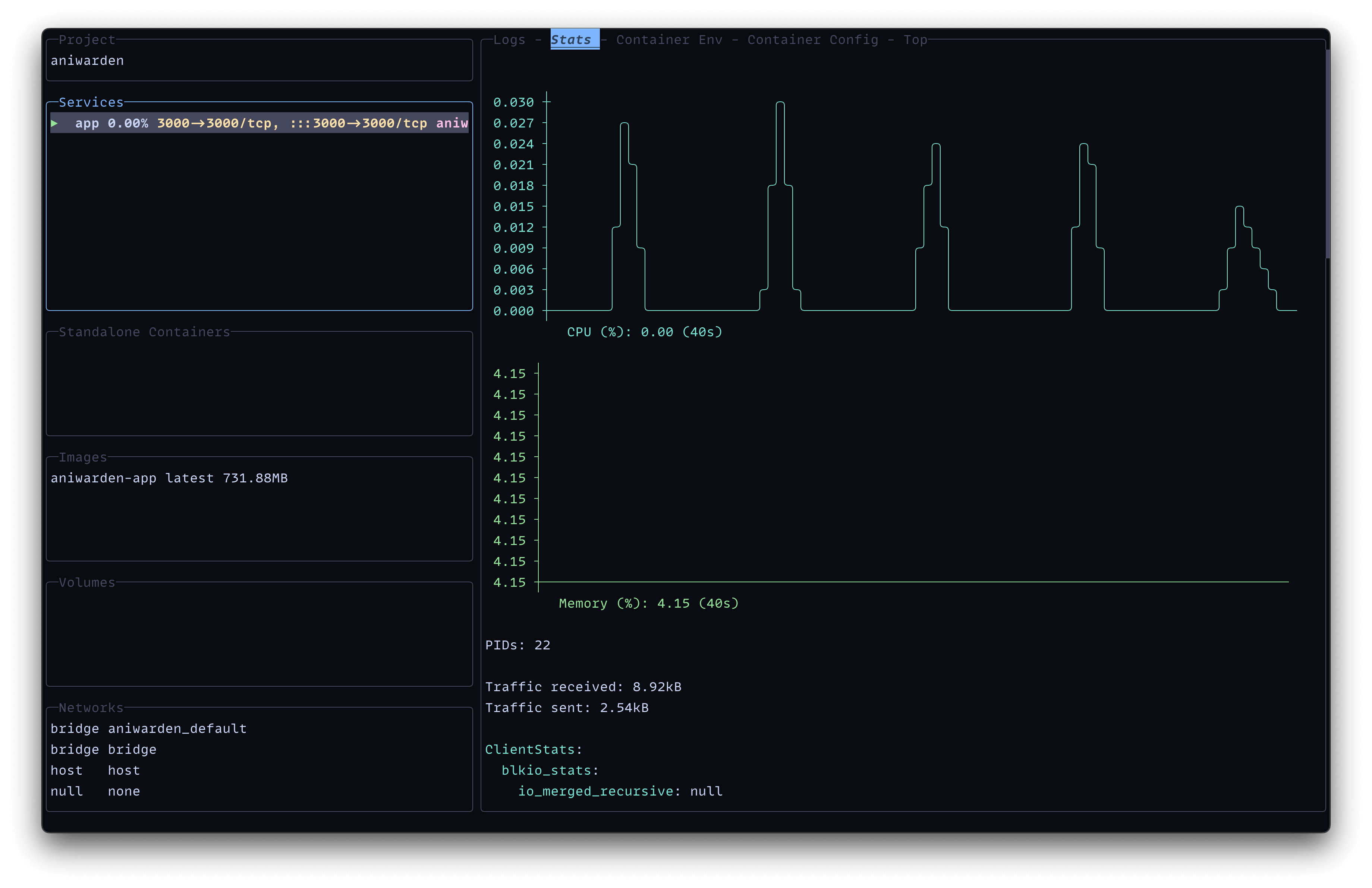The height and width of the screenshot is (888, 1372).
Task: Click the blkio_stats: entry
Action: tap(550, 770)
